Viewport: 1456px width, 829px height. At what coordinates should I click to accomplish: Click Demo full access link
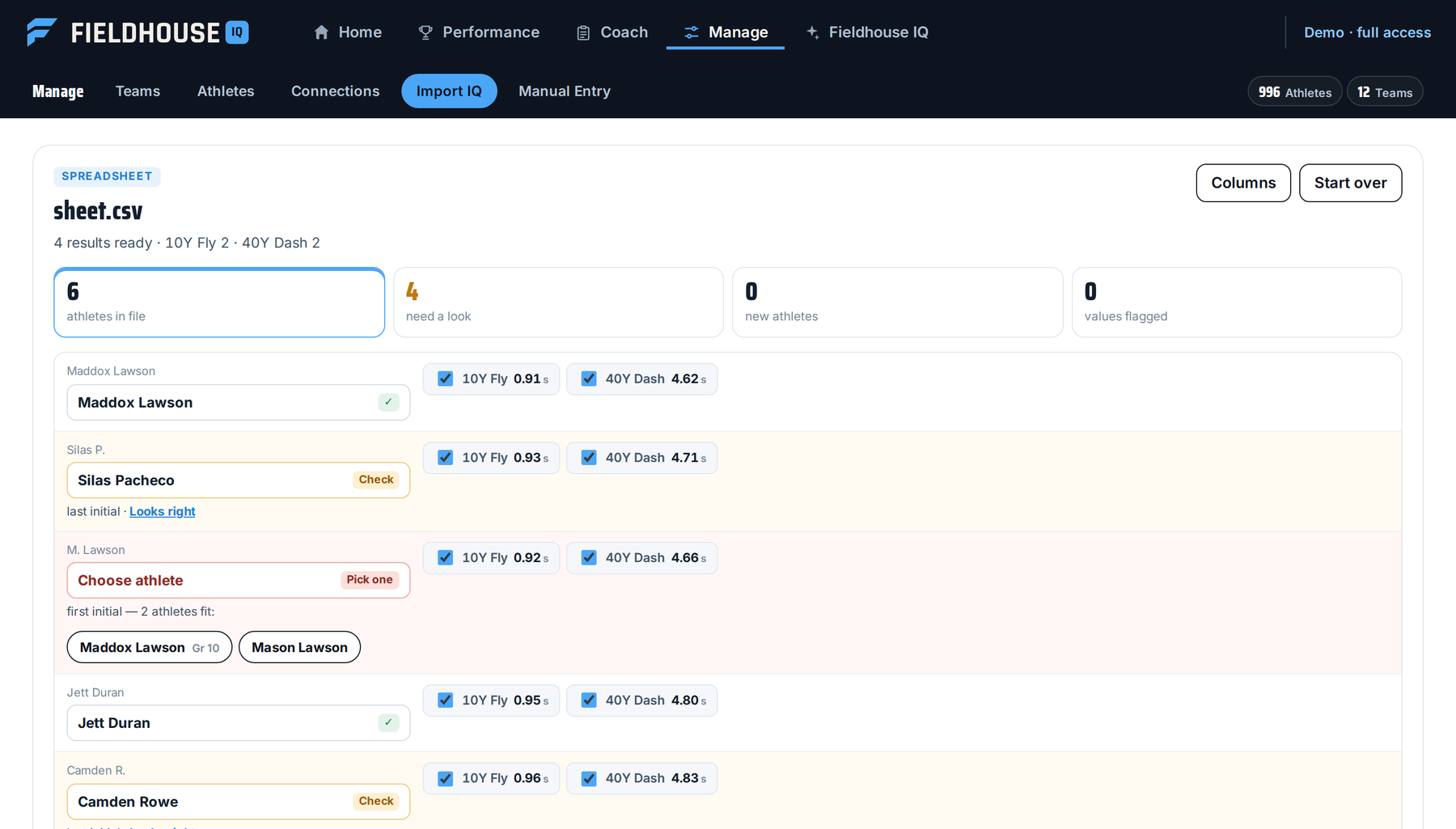[x=1367, y=32]
